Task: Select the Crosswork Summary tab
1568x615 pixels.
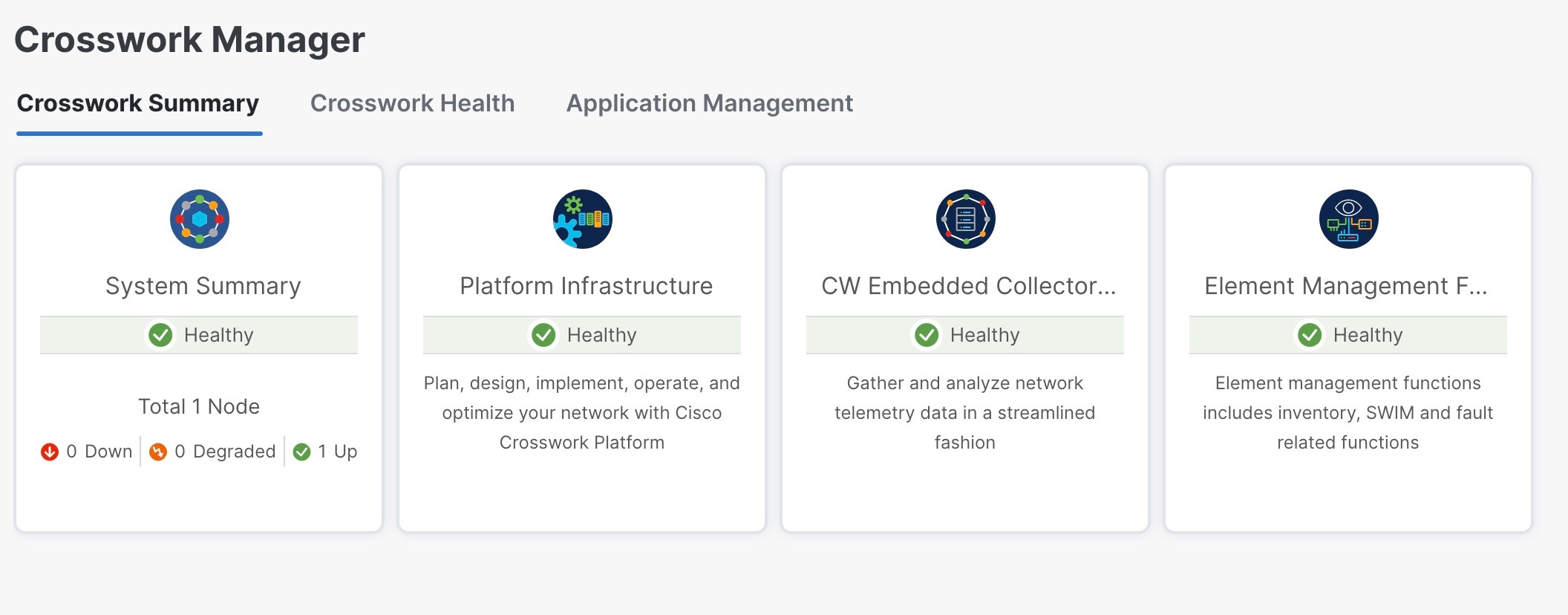Action: 139,103
